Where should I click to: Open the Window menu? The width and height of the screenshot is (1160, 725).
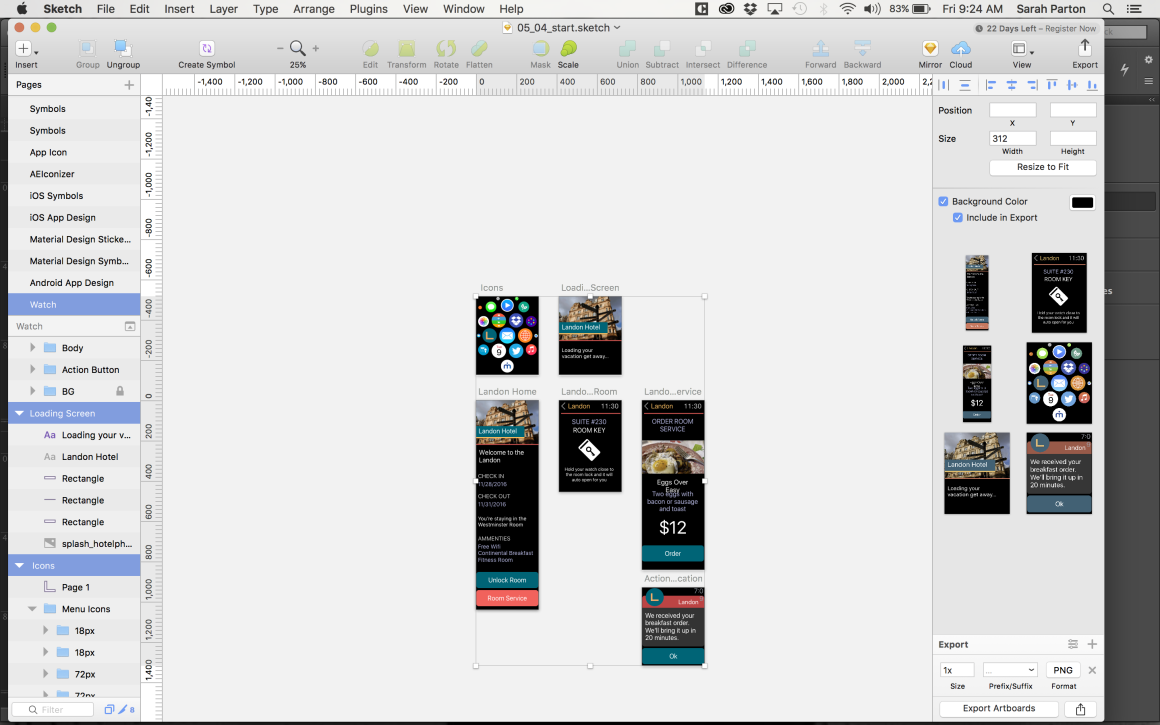click(464, 9)
